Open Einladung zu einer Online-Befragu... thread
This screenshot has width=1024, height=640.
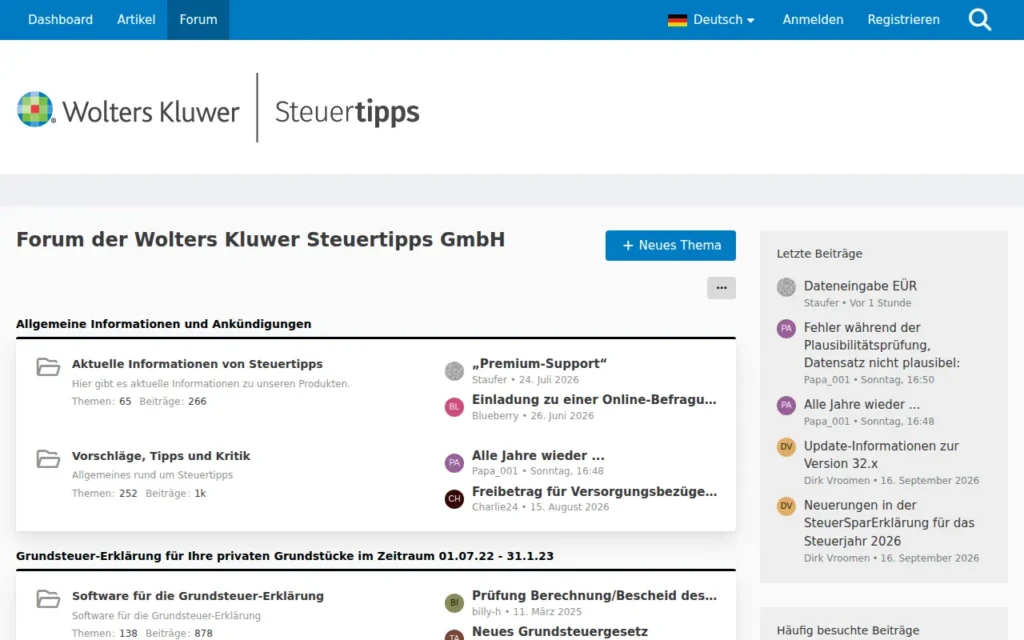[x=594, y=399]
